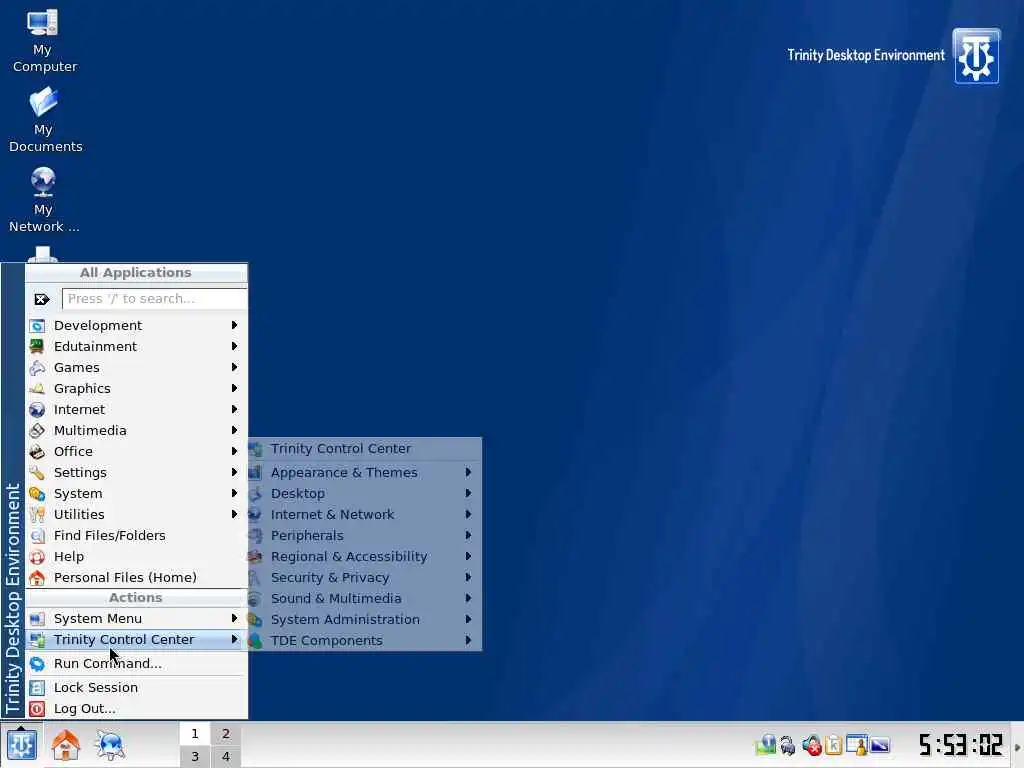This screenshot has width=1024, height=768.
Task: Click the Run Command icon
Action: point(37,664)
